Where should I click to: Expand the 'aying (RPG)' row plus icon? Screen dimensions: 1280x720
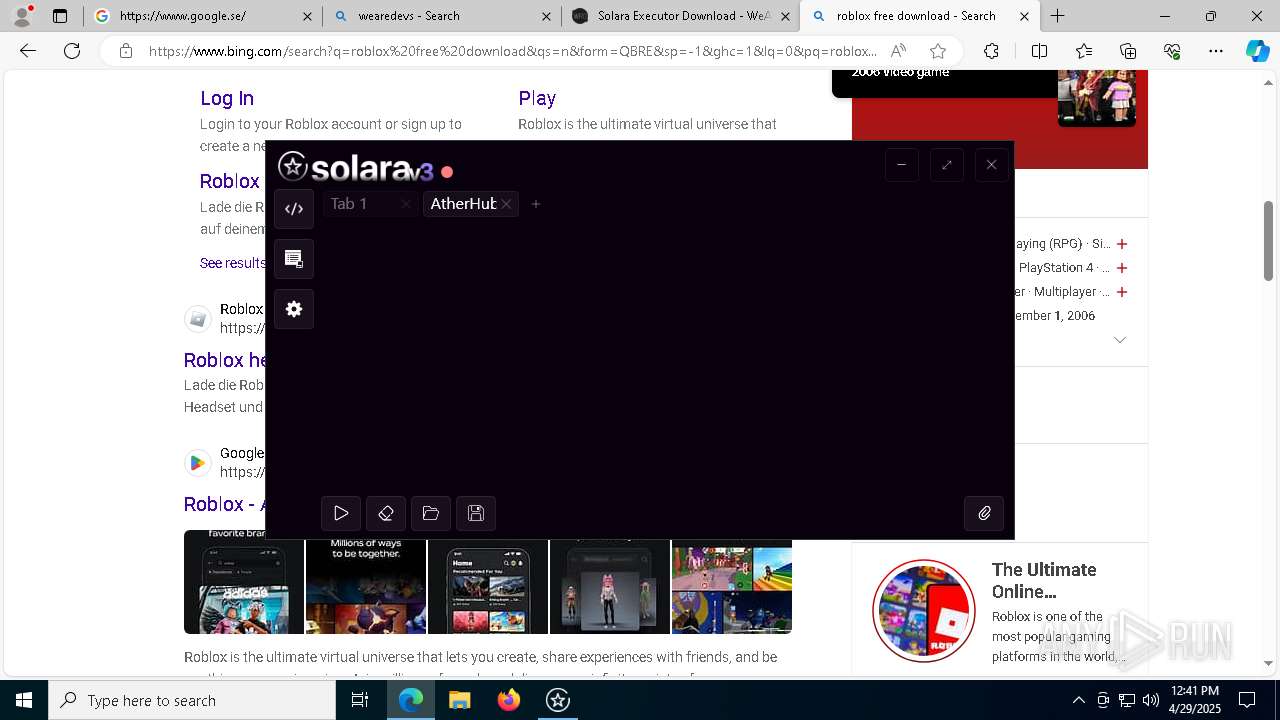click(1122, 244)
